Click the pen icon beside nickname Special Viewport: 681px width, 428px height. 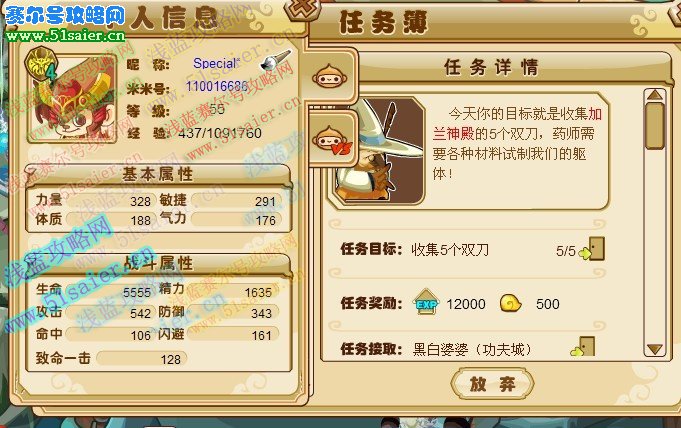[275, 60]
